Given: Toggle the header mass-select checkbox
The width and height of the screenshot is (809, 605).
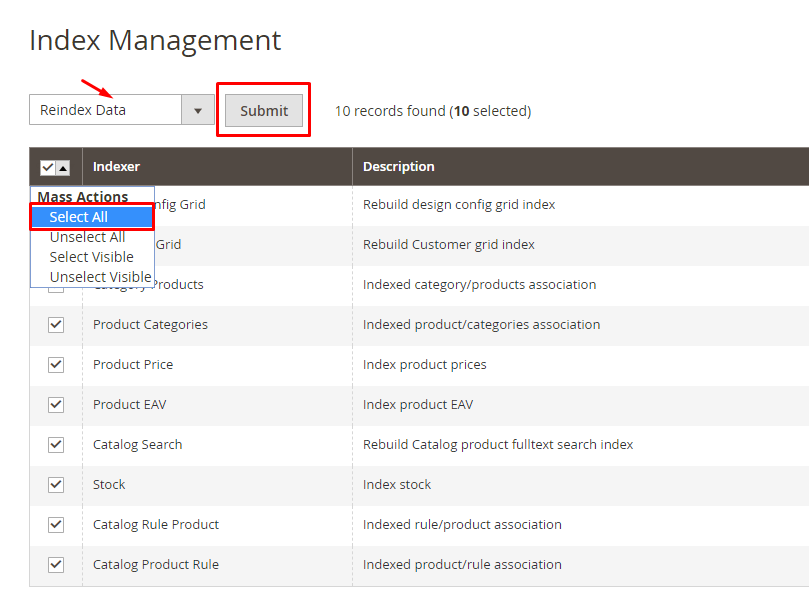Looking at the screenshot, I should 47,168.
